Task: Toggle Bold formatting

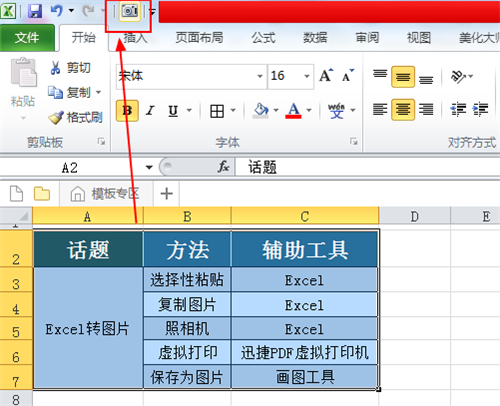Action: [x=127, y=111]
